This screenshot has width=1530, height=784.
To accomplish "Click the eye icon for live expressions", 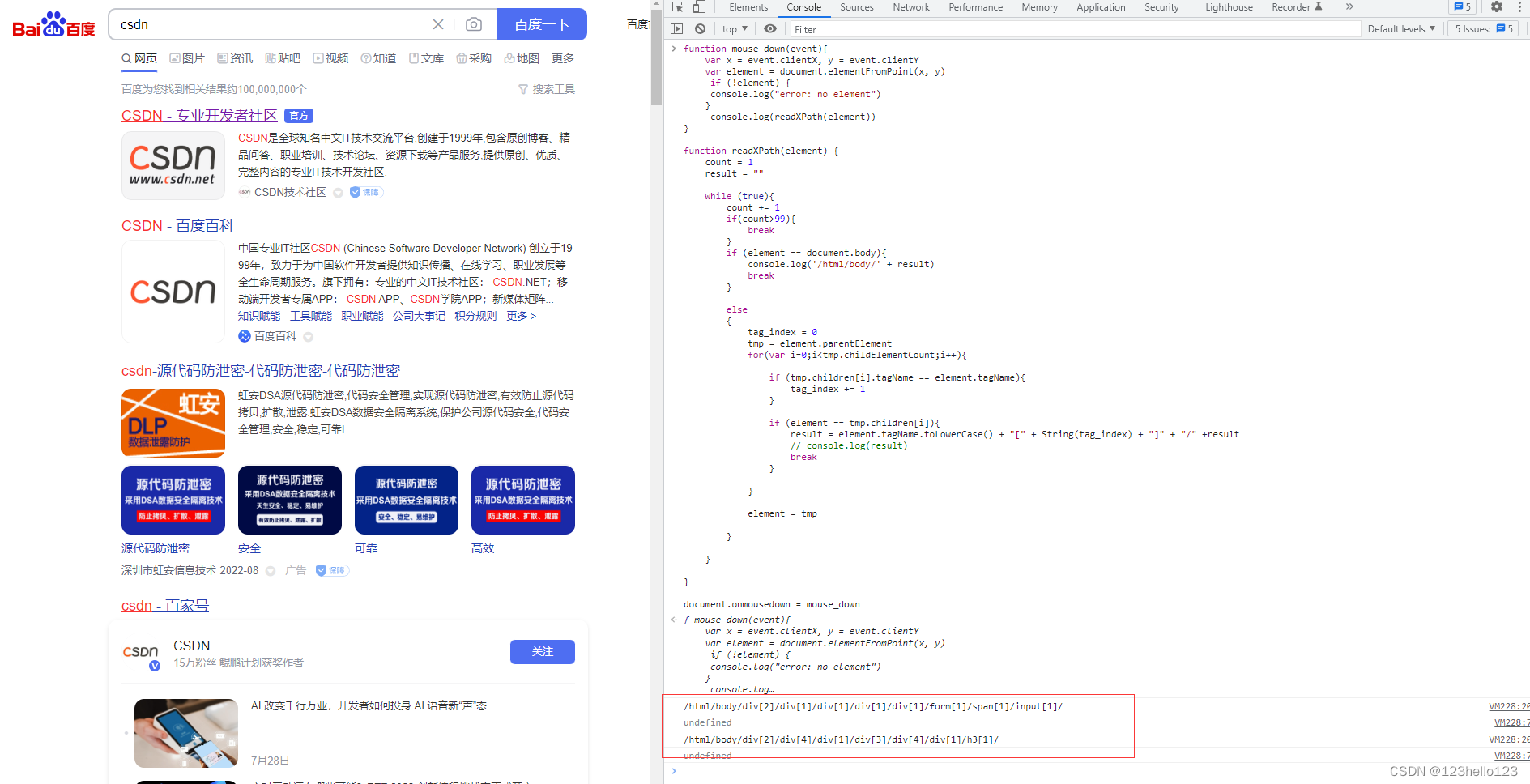I will click(x=770, y=28).
